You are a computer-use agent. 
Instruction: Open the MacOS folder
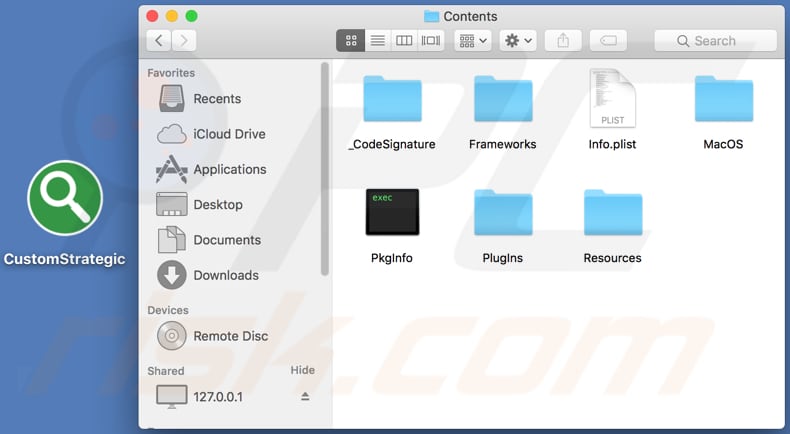pos(723,99)
